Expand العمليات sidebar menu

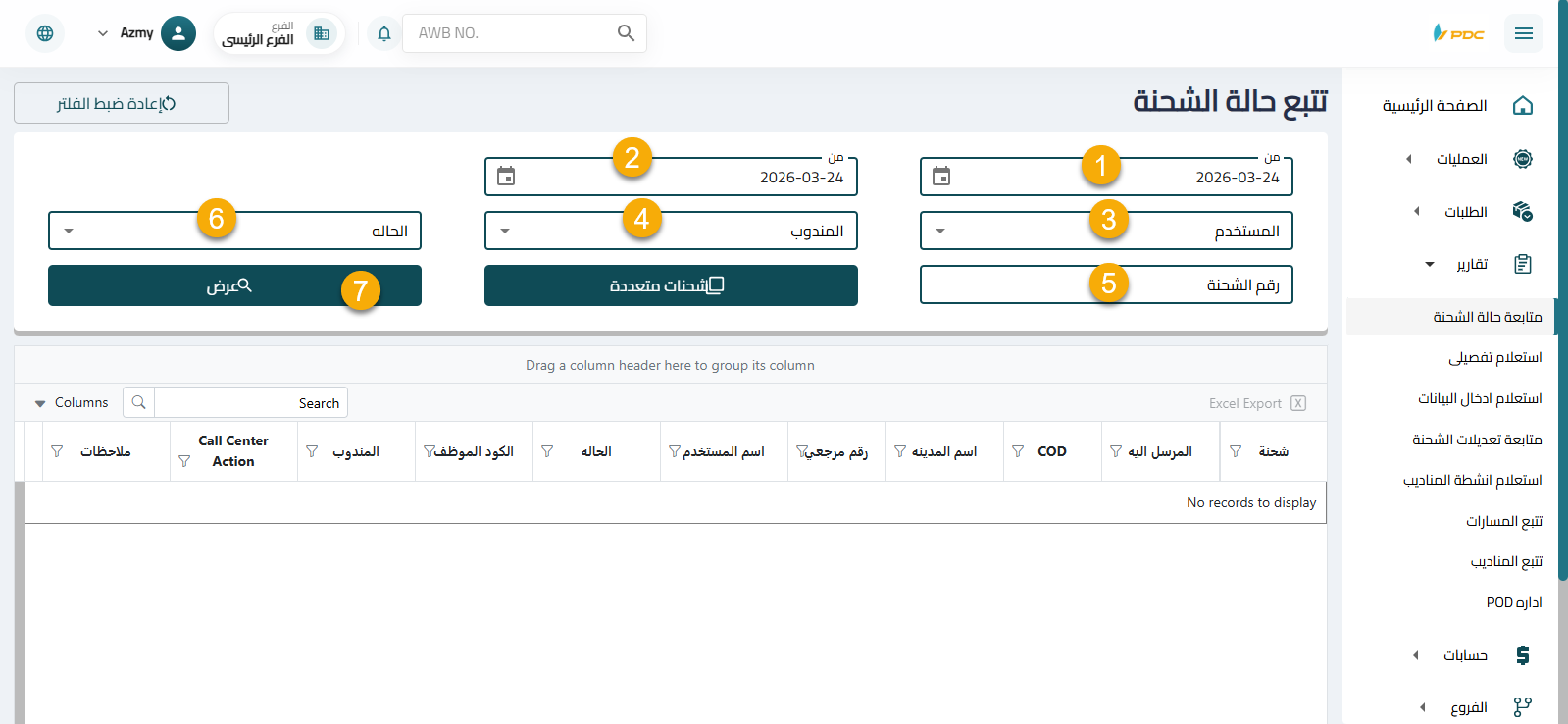click(1409, 159)
